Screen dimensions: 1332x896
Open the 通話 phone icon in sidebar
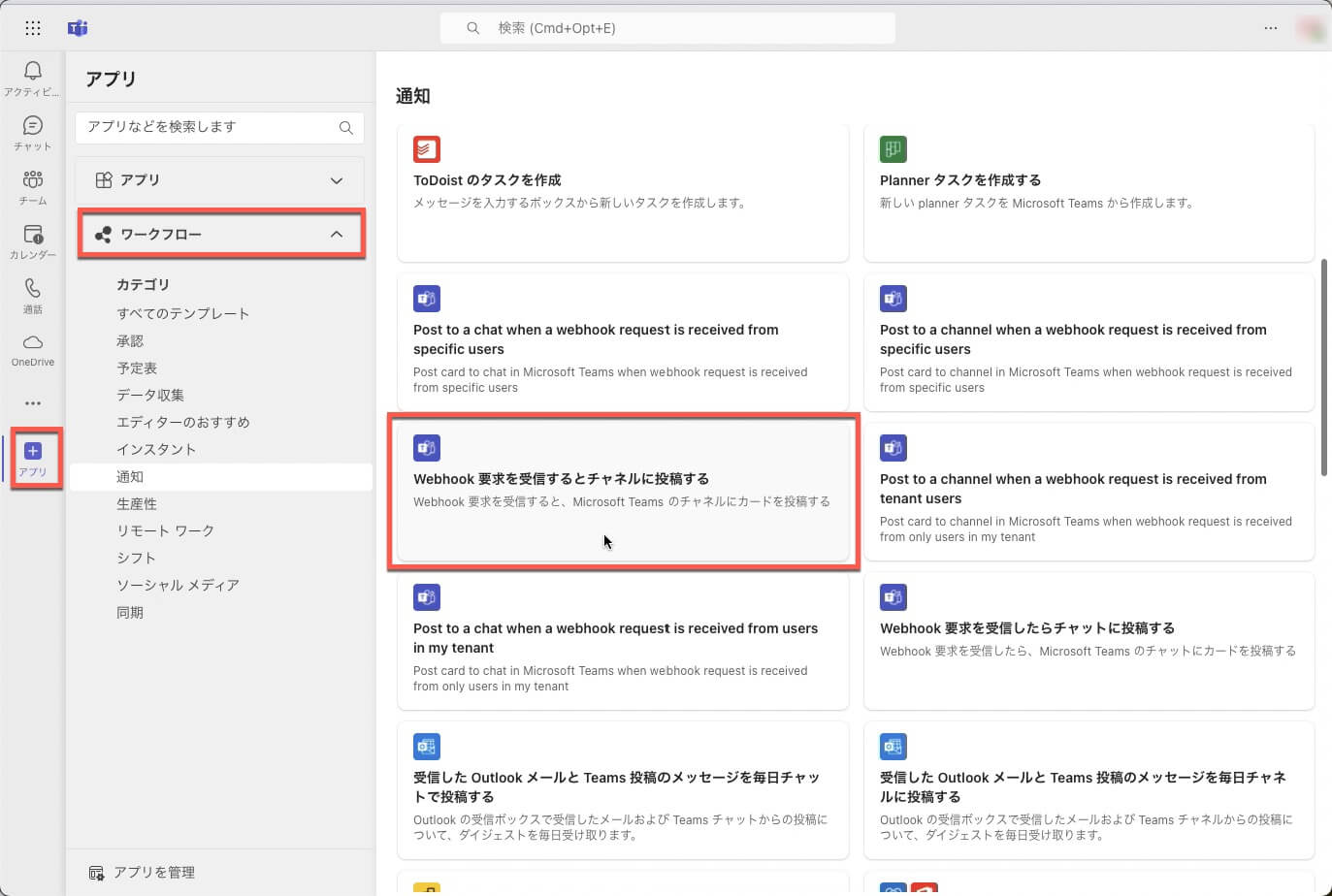click(33, 288)
